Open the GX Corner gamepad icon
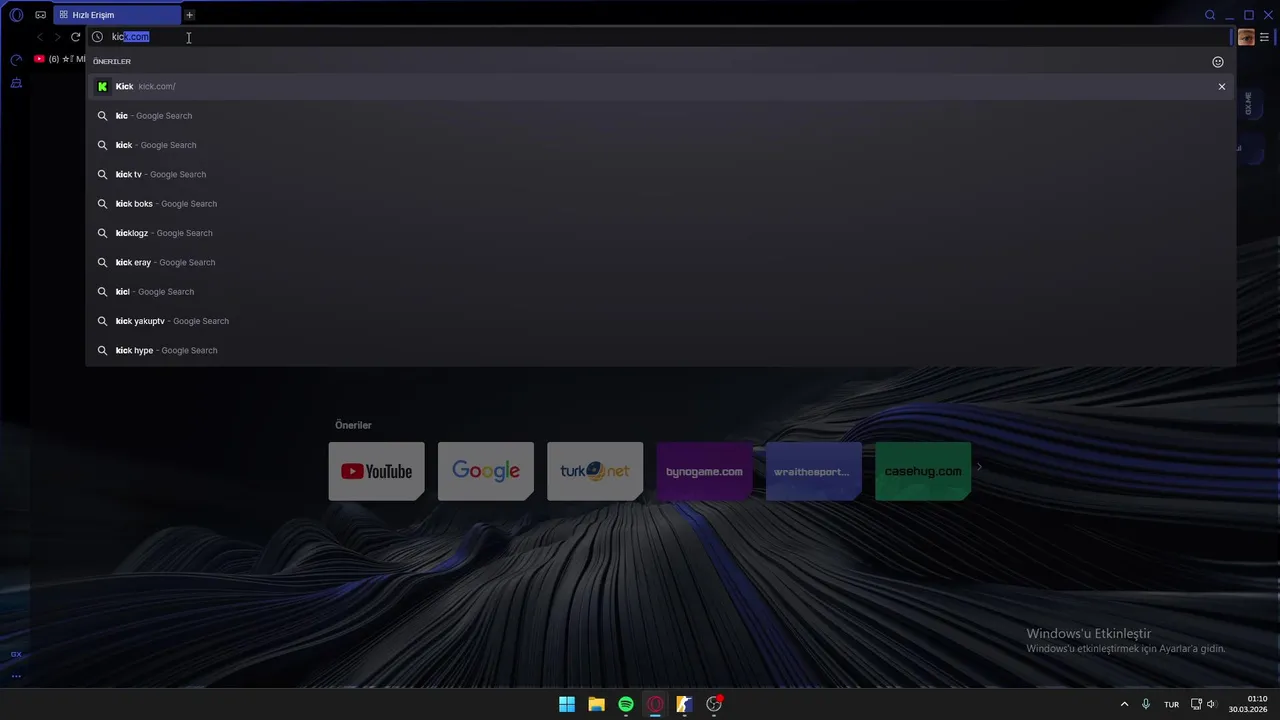The image size is (1280, 720). pos(41,15)
